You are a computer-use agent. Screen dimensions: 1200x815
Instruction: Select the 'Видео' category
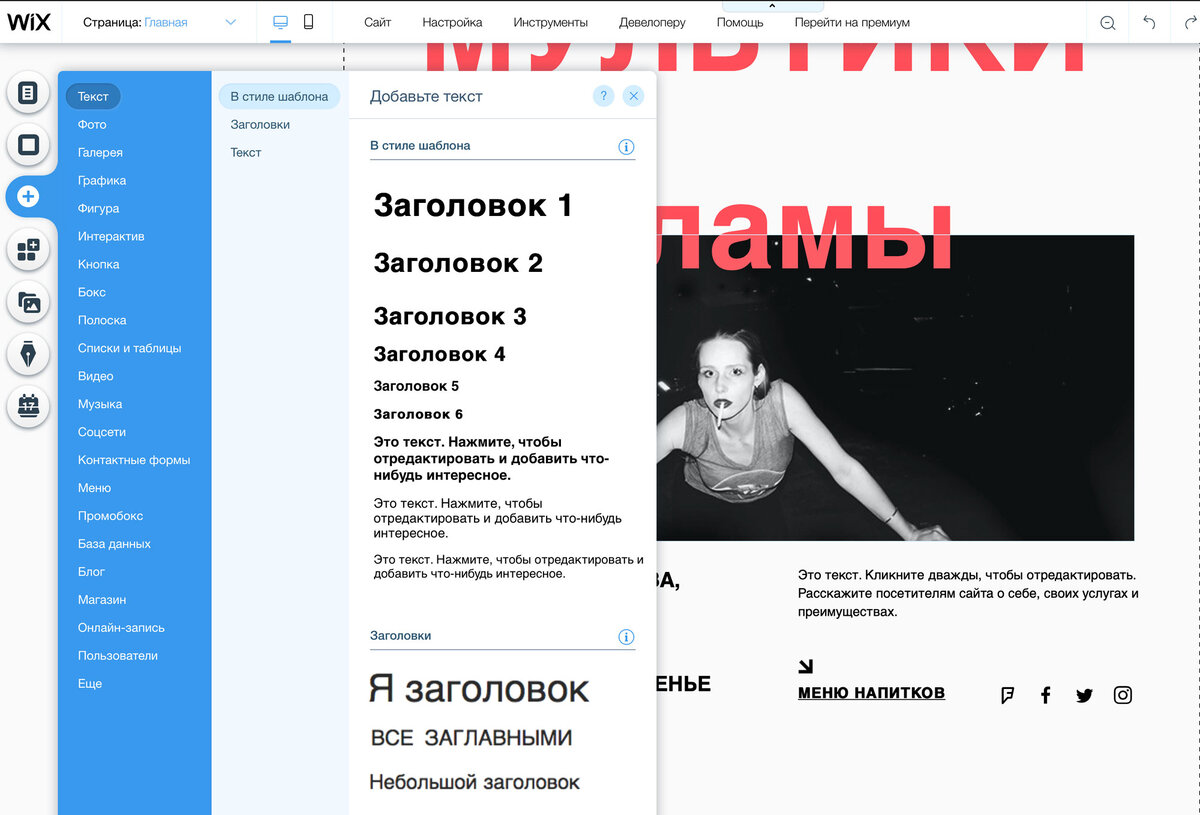pyautogui.click(x=95, y=376)
